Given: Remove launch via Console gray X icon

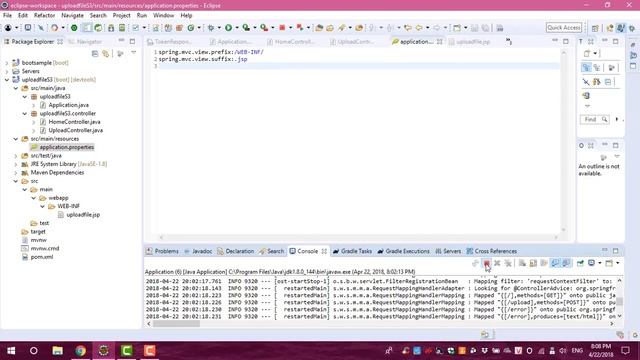Looking at the screenshot, I should (497, 263).
